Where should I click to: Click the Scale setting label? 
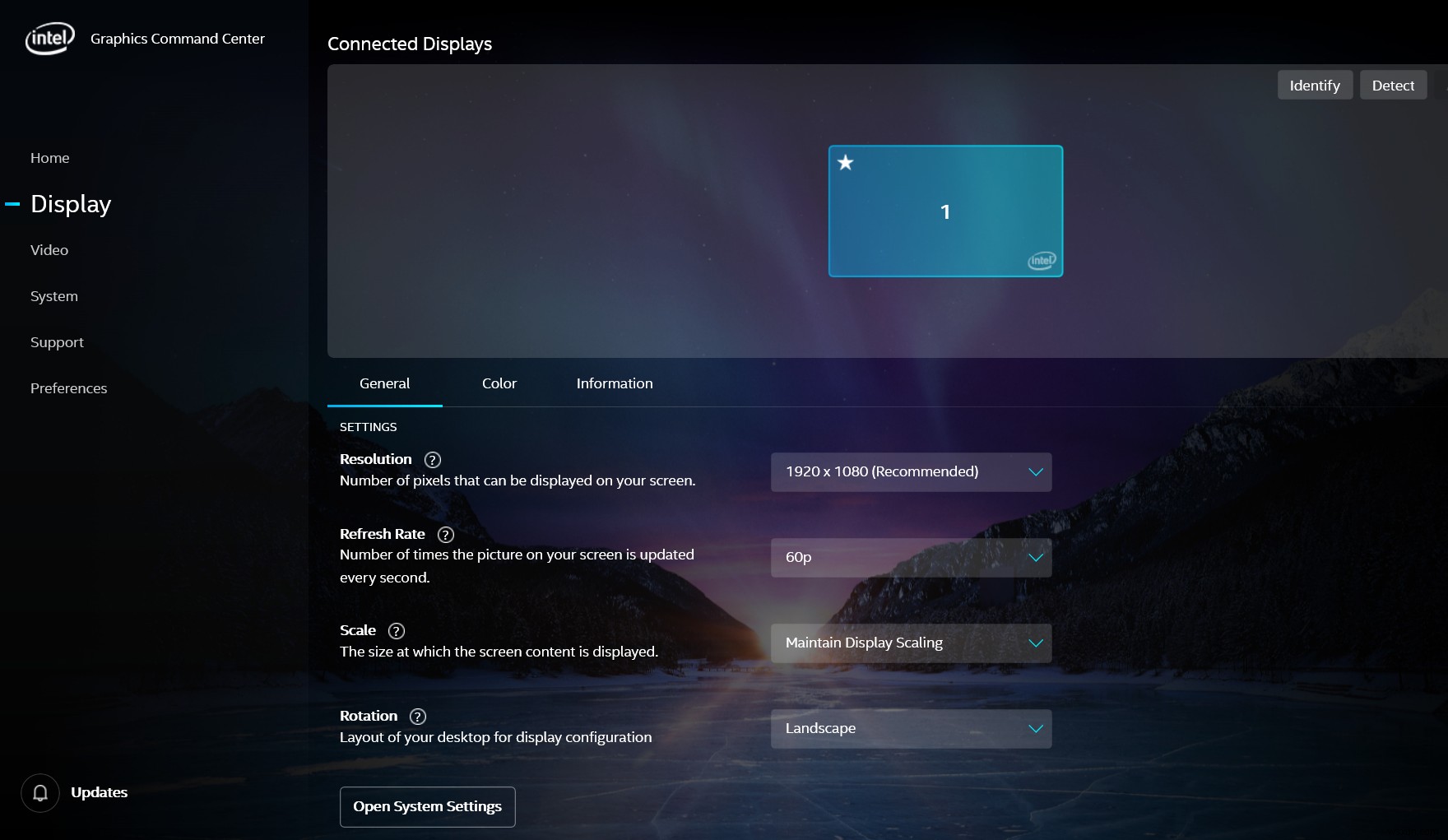(x=358, y=630)
